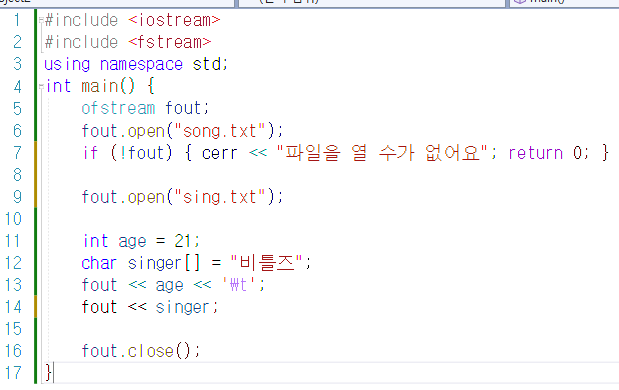The height and width of the screenshot is (390, 619).
Task: Click the "파일을 열 수가 없어요" string
Action: (x=382, y=153)
